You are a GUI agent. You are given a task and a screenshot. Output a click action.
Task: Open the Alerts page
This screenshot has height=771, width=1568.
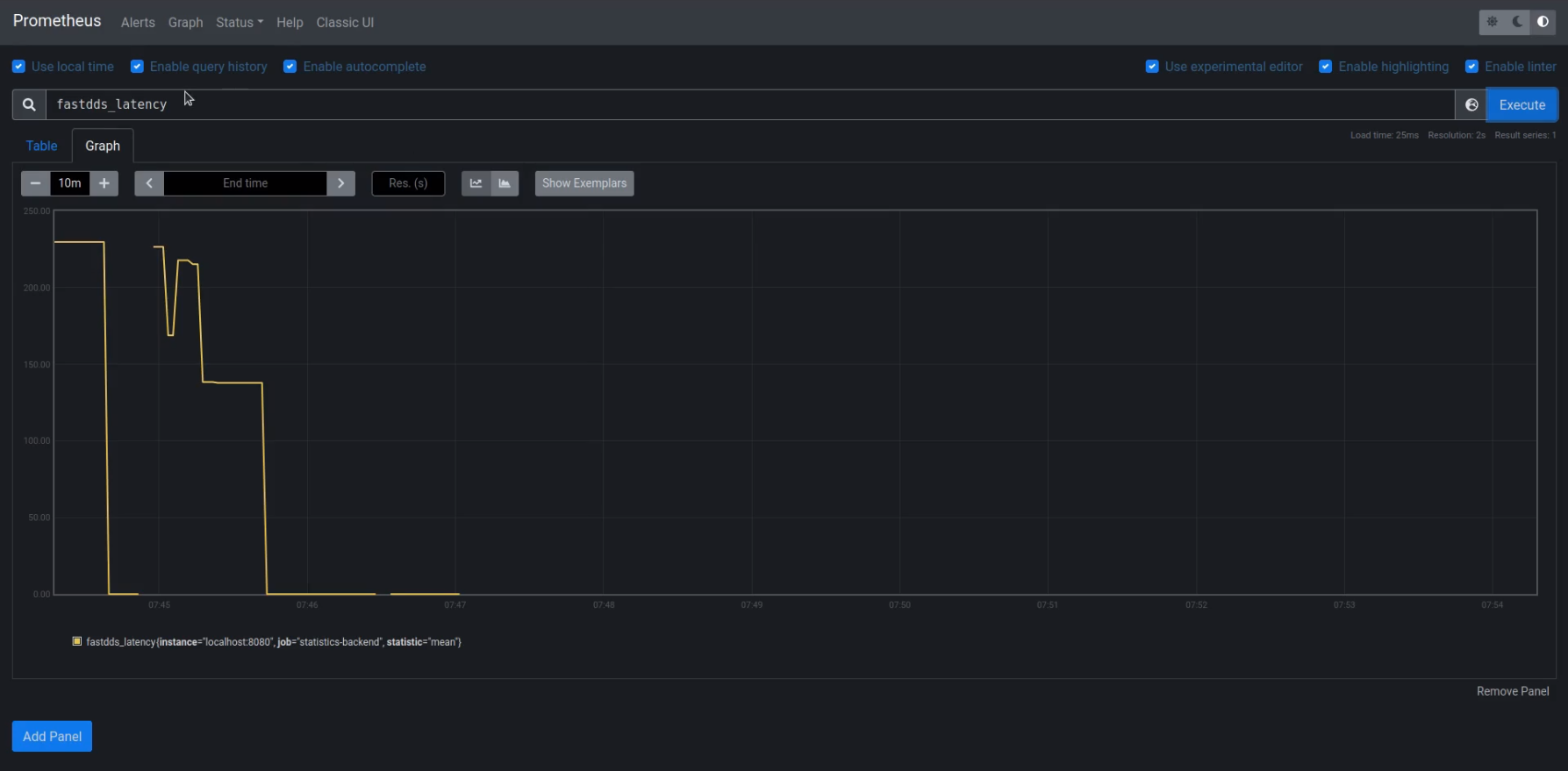tap(138, 23)
